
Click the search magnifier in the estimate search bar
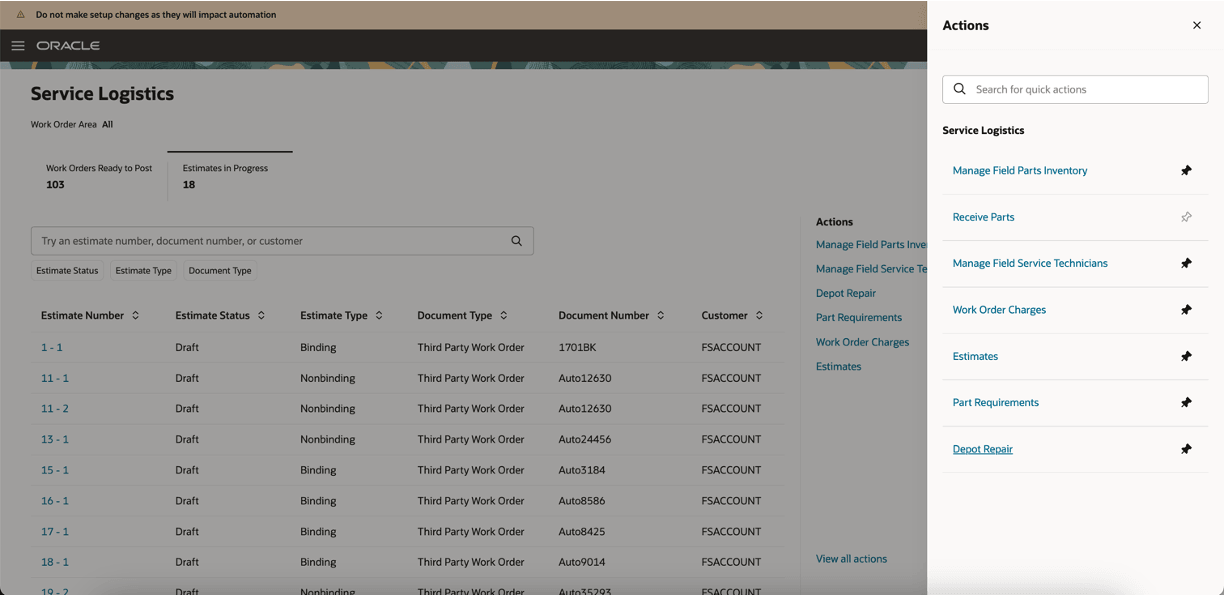point(516,241)
